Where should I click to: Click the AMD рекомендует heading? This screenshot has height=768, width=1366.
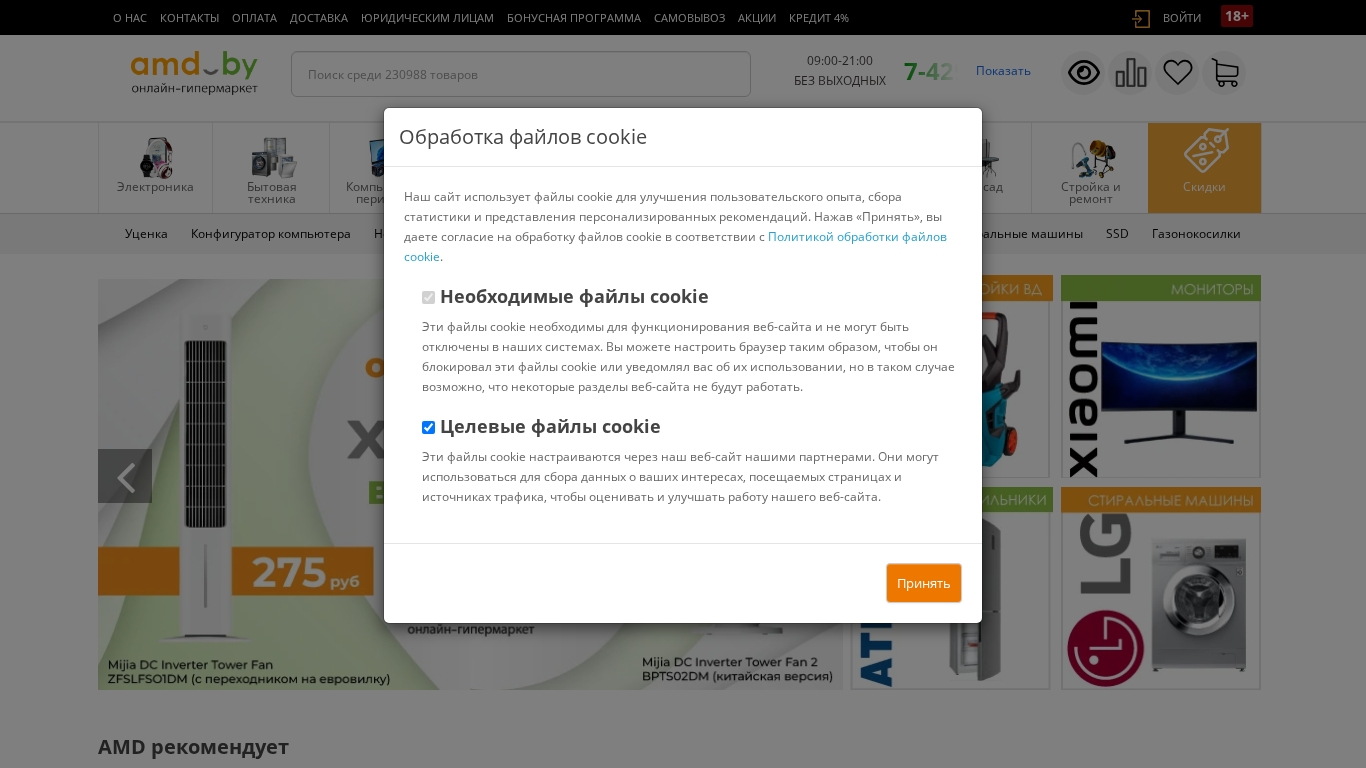tap(193, 747)
